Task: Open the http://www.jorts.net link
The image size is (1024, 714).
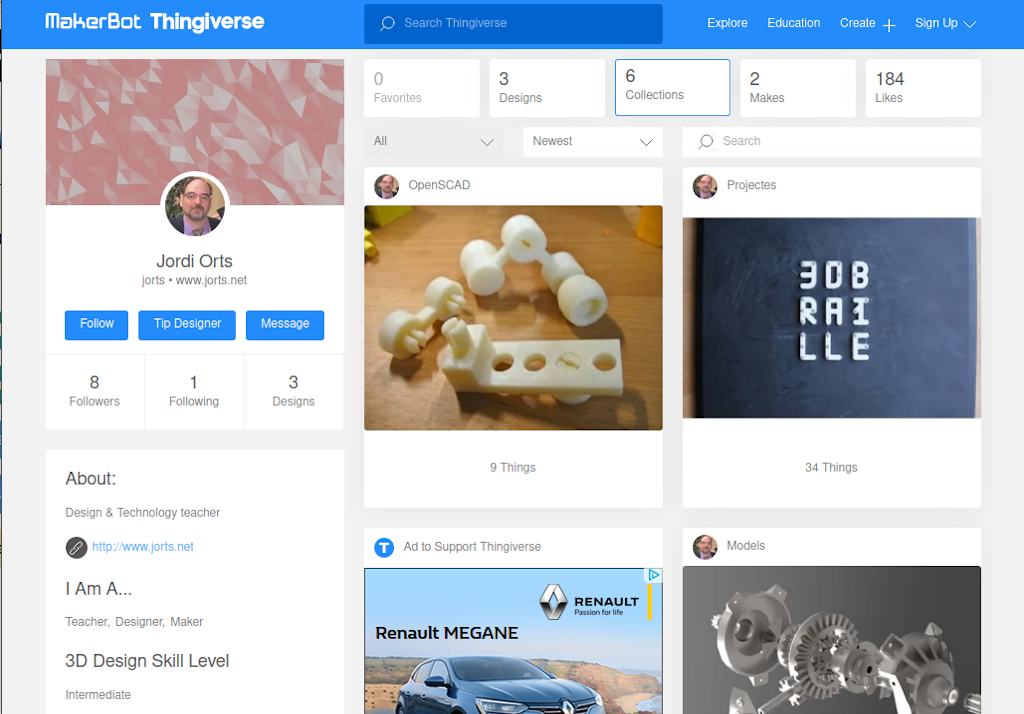Action: tap(142, 547)
